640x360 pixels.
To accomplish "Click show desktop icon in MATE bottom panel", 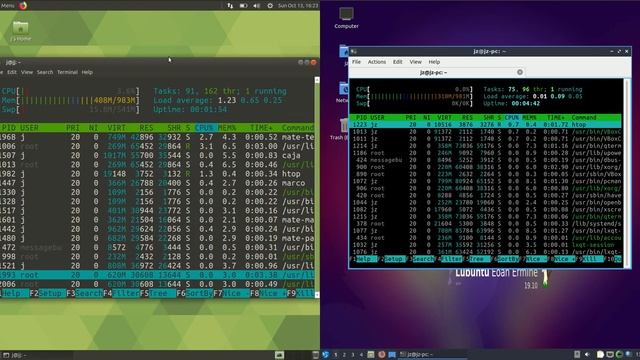I will click(x=279, y=355).
